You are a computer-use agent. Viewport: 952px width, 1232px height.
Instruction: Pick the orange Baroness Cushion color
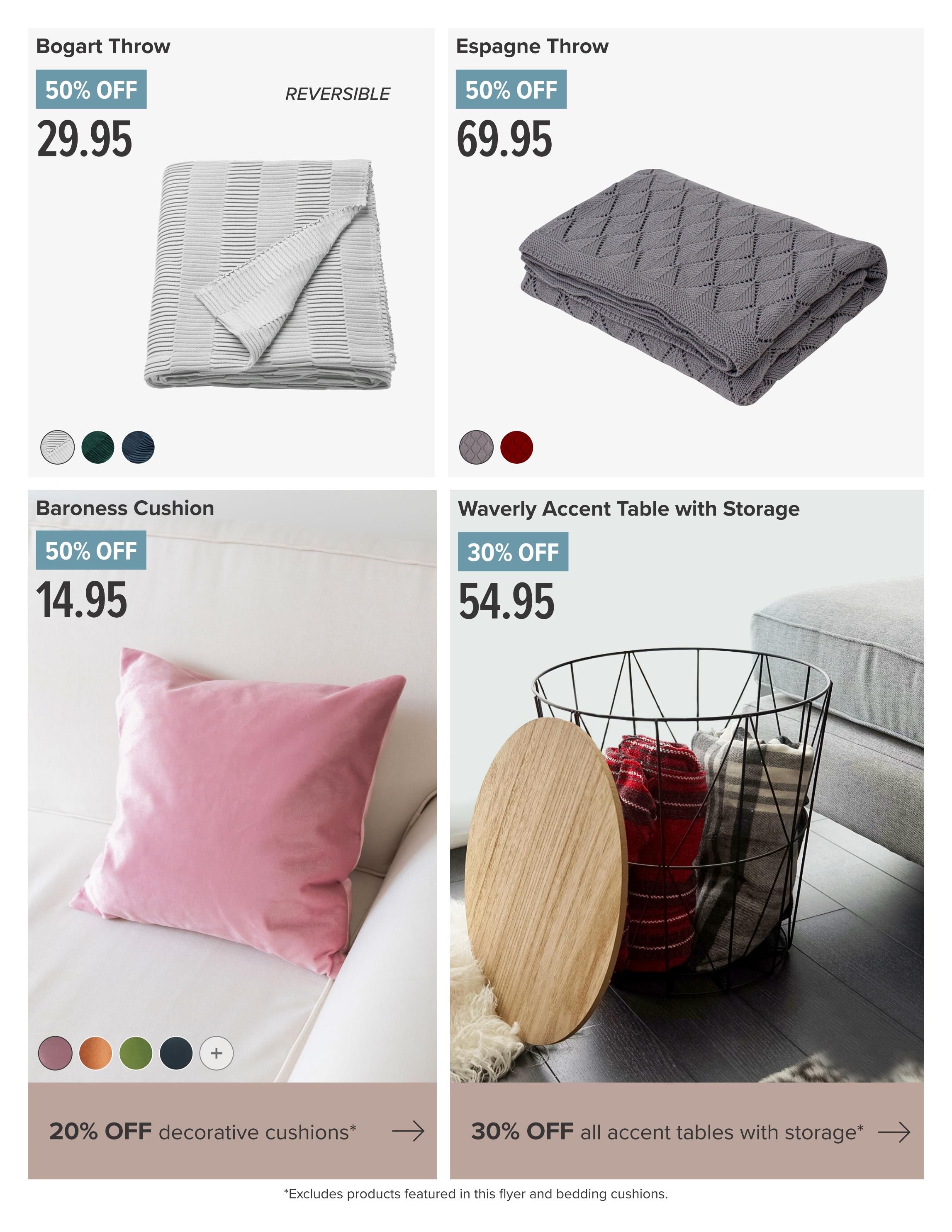[96, 1053]
